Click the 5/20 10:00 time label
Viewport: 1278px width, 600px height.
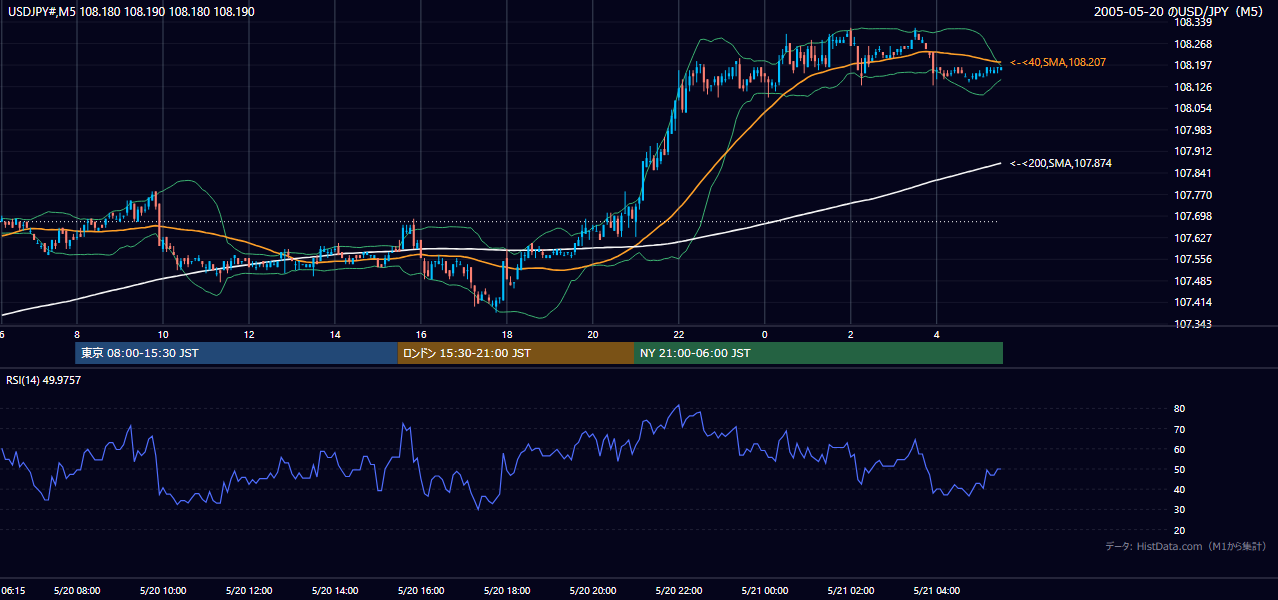pyautogui.click(x=163, y=590)
